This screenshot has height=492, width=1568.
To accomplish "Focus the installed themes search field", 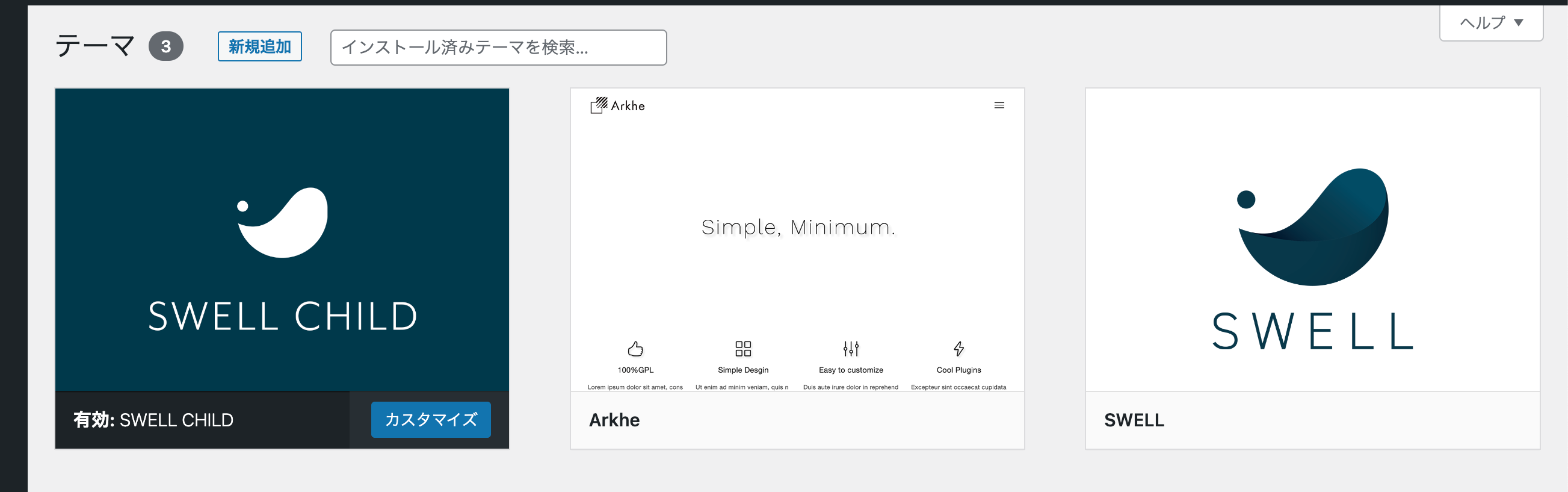I will click(x=498, y=48).
